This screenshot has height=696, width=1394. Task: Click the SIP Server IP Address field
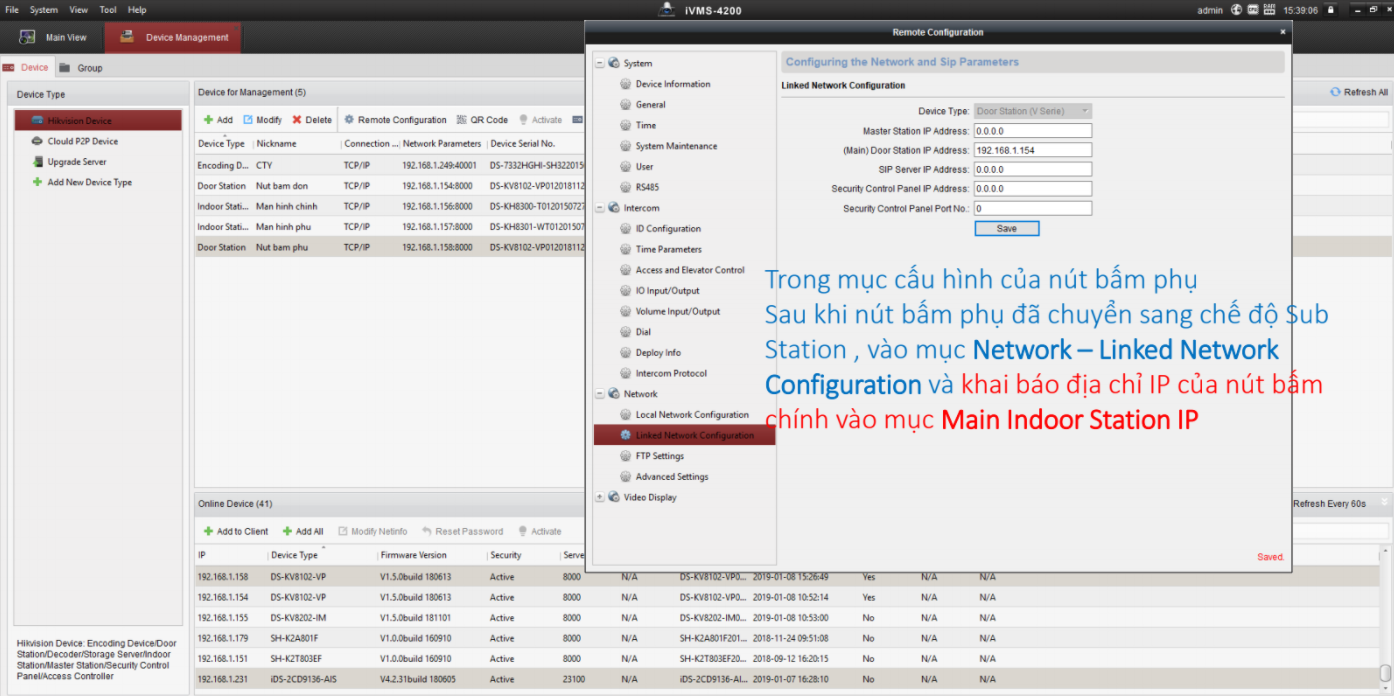coord(1032,170)
